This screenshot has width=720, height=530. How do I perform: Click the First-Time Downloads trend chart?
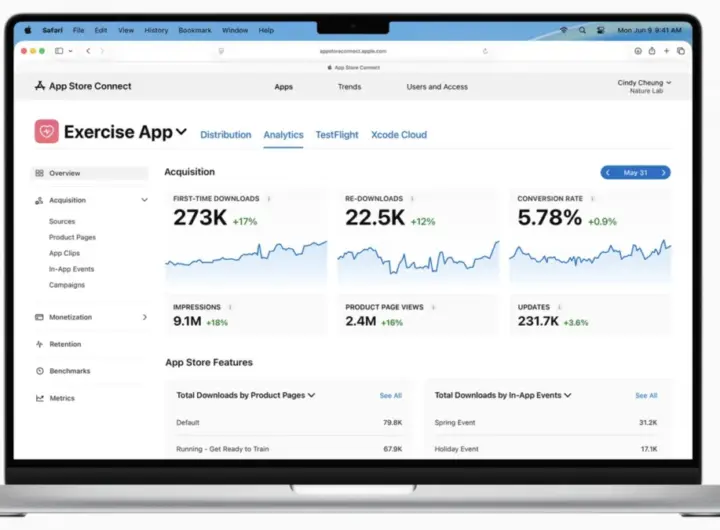coord(246,260)
